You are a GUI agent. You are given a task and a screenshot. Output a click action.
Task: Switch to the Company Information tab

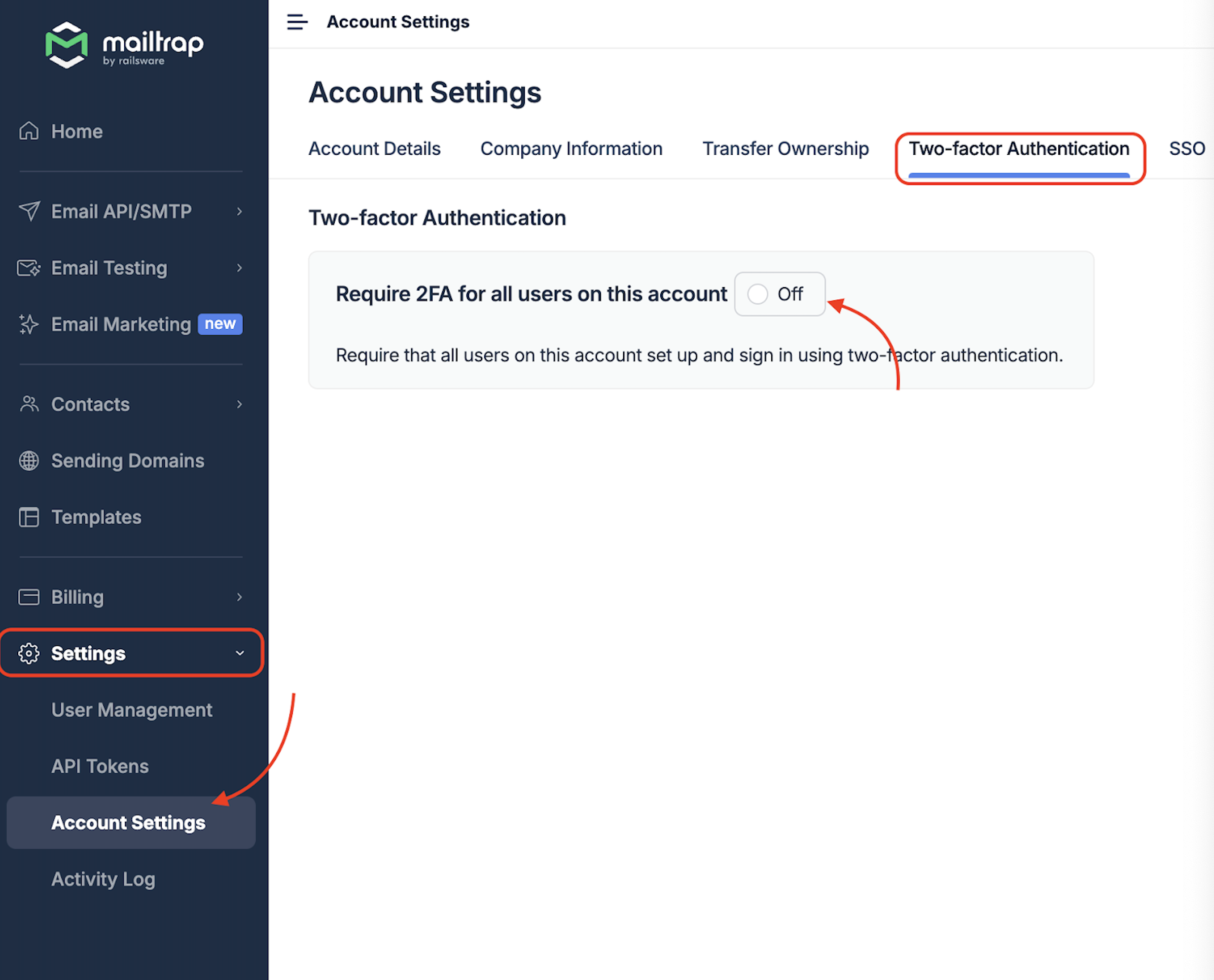click(x=571, y=149)
